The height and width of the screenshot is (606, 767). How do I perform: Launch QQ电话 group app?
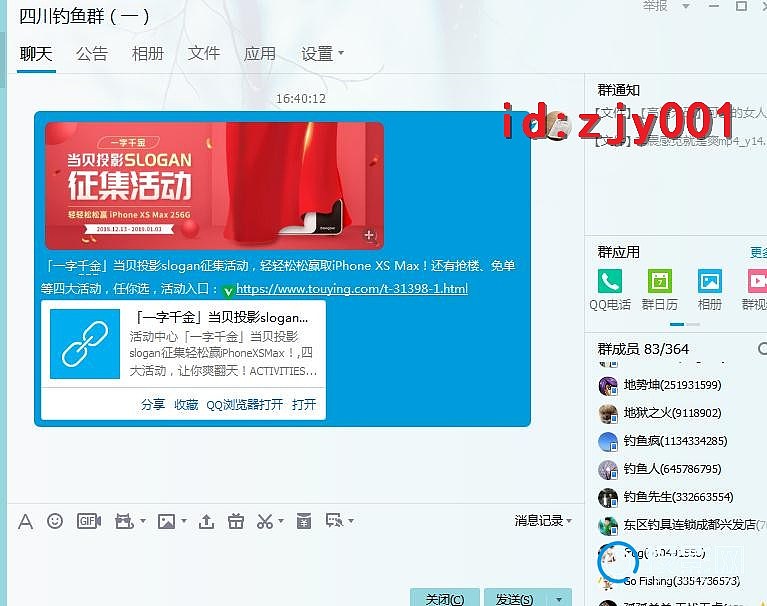point(610,281)
